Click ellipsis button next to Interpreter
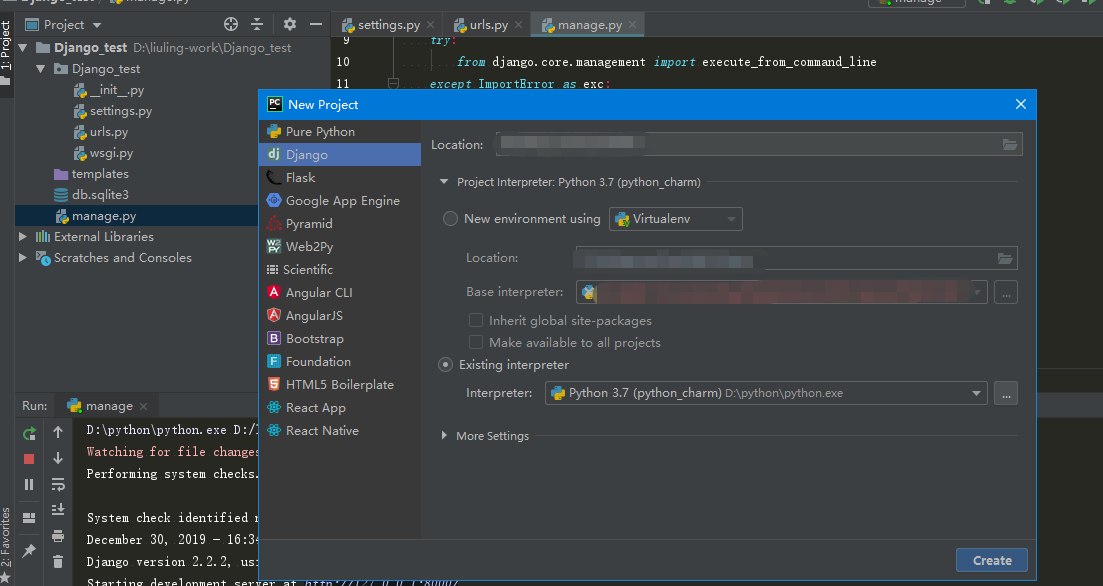 [1006, 393]
